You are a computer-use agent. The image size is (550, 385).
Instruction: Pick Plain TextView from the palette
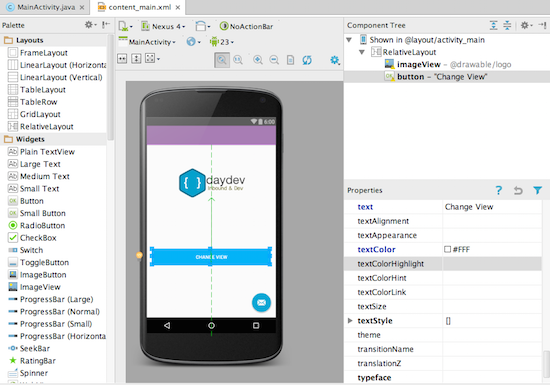(41, 152)
